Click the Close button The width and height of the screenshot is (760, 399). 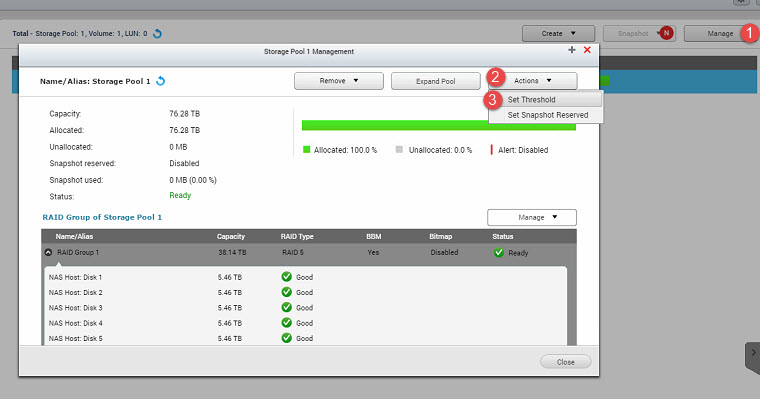tap(566, 362)
